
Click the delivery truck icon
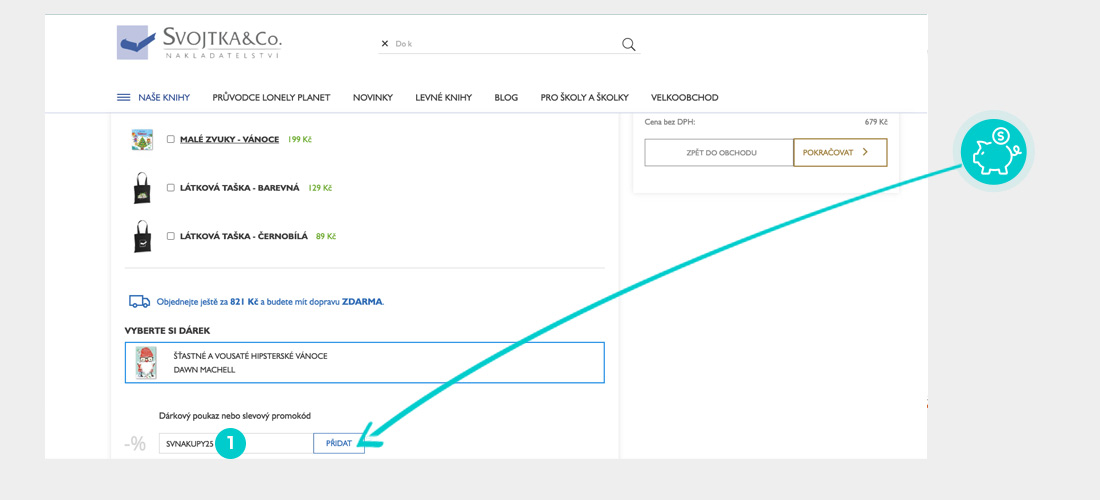(x=139, y=301)
